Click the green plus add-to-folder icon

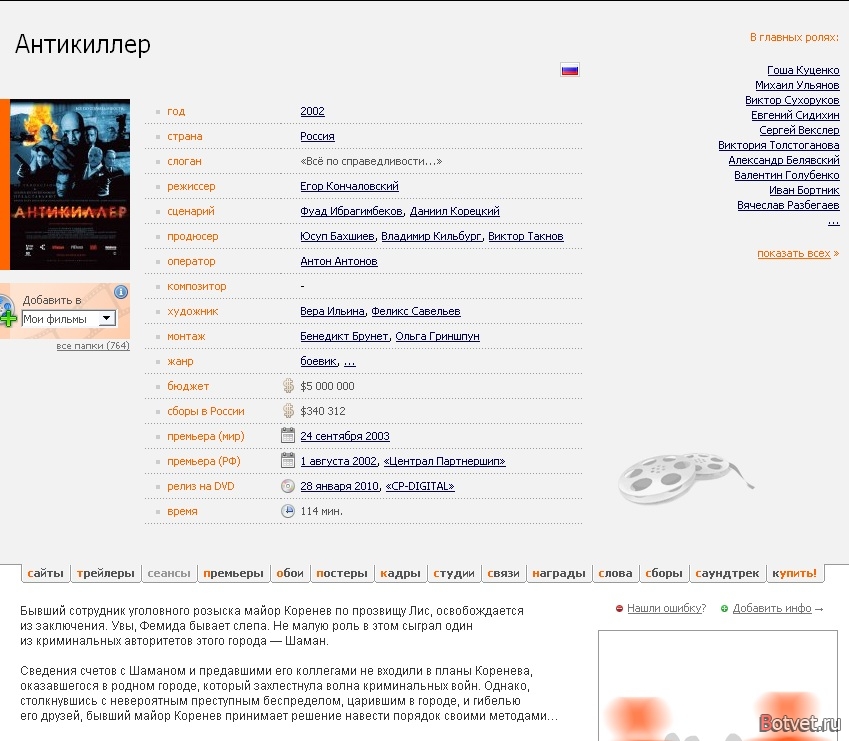(x=8, y=318)
